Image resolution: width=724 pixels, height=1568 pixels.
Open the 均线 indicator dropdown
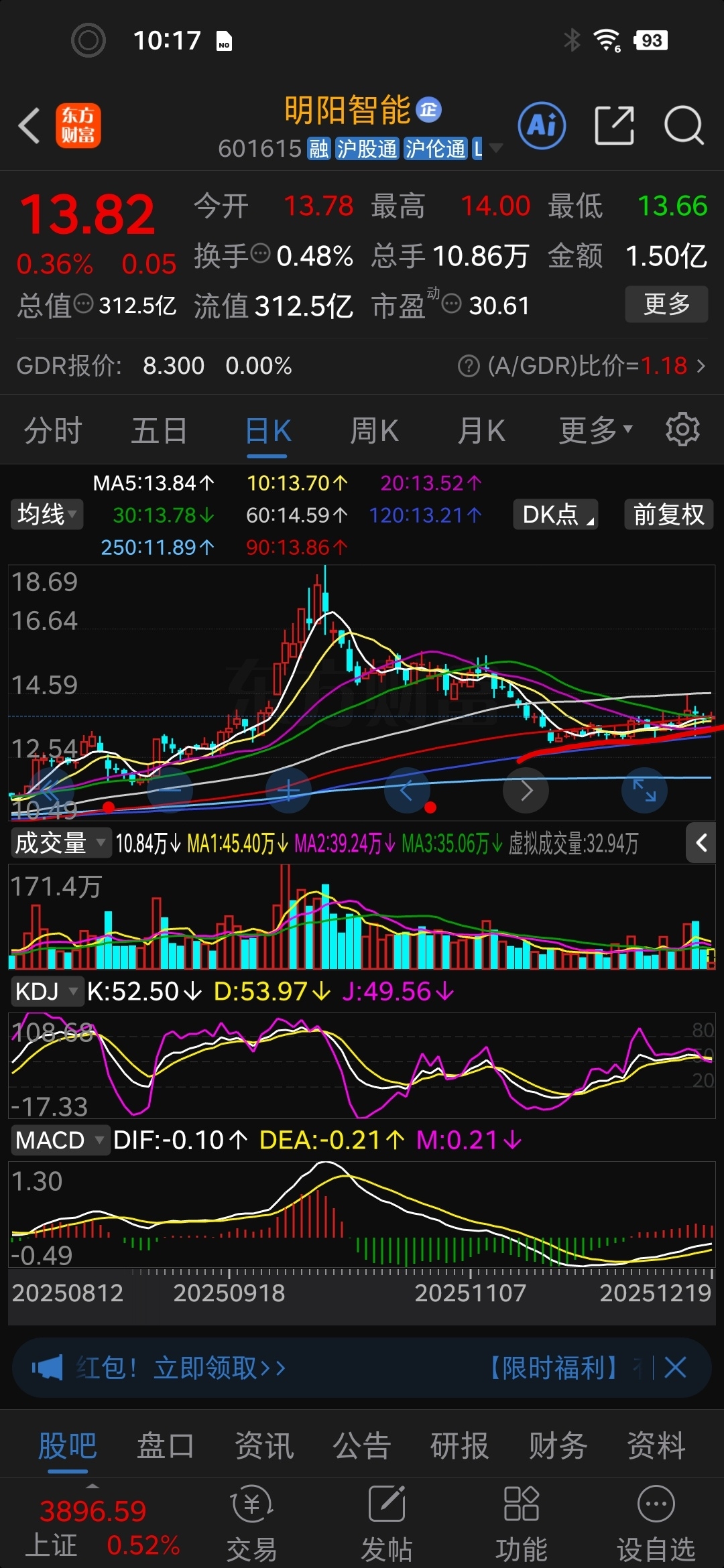click(46, 515)
